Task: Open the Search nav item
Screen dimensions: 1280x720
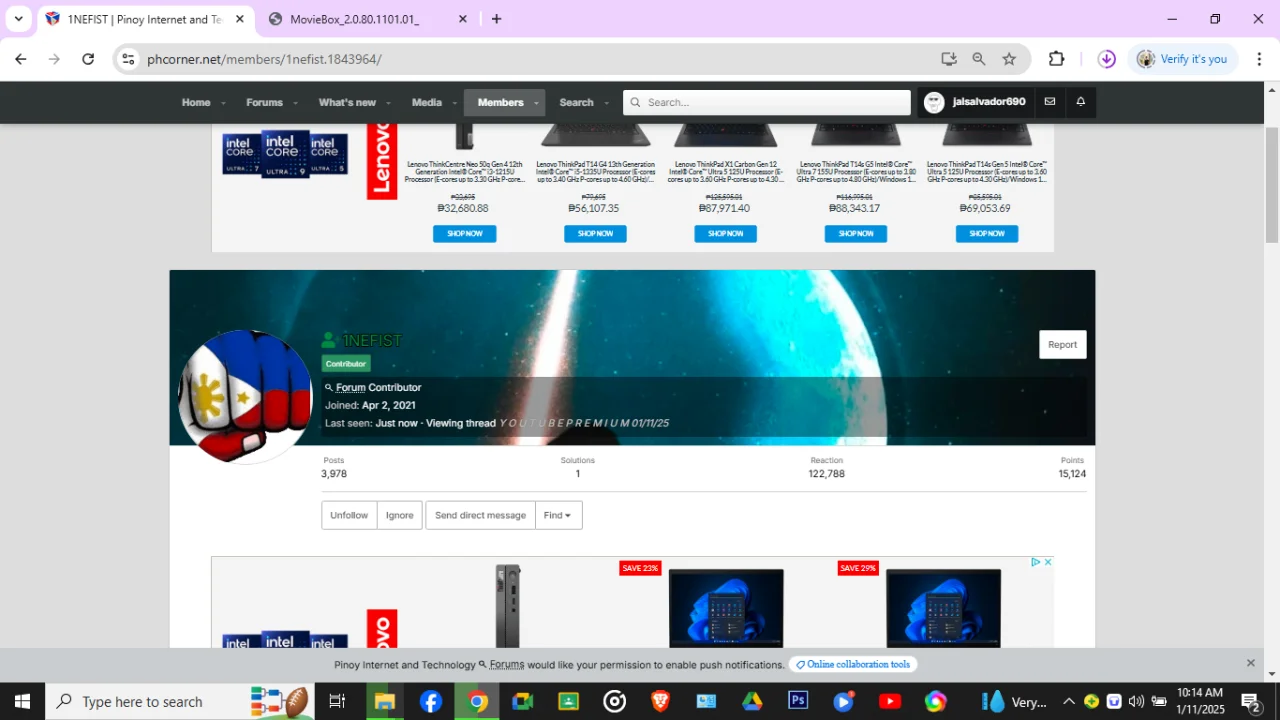Action: pyautogui.click(x=576, y=102)
